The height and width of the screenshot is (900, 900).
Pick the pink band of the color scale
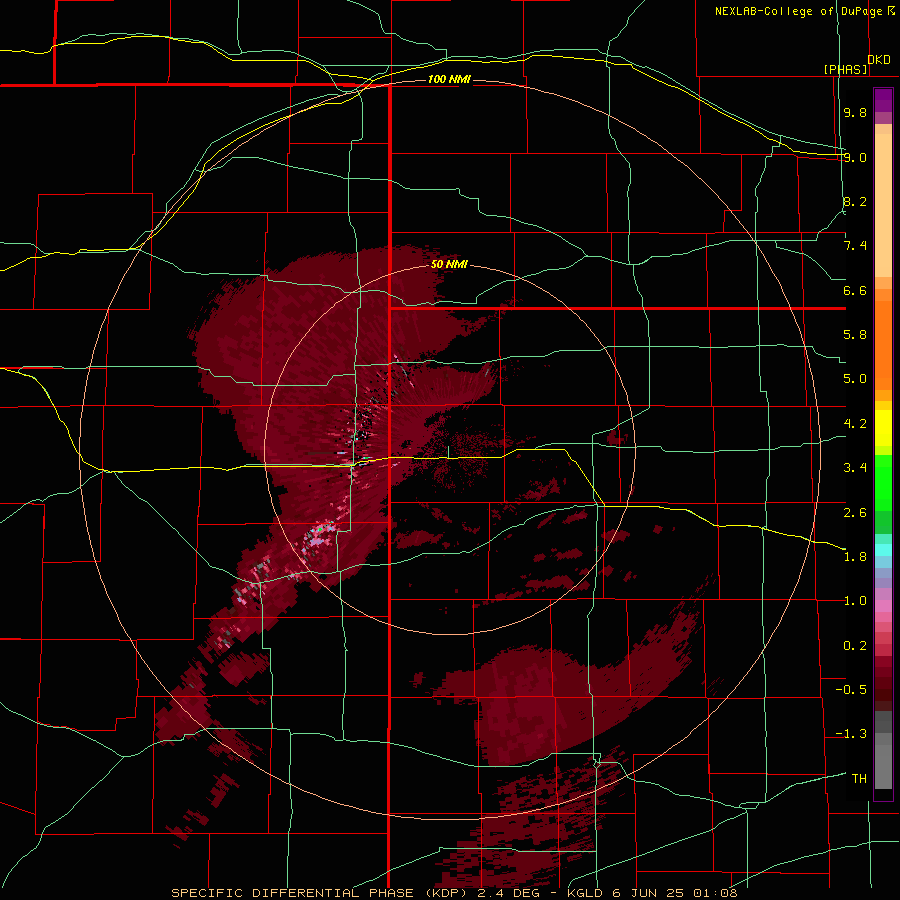(883, 606)
